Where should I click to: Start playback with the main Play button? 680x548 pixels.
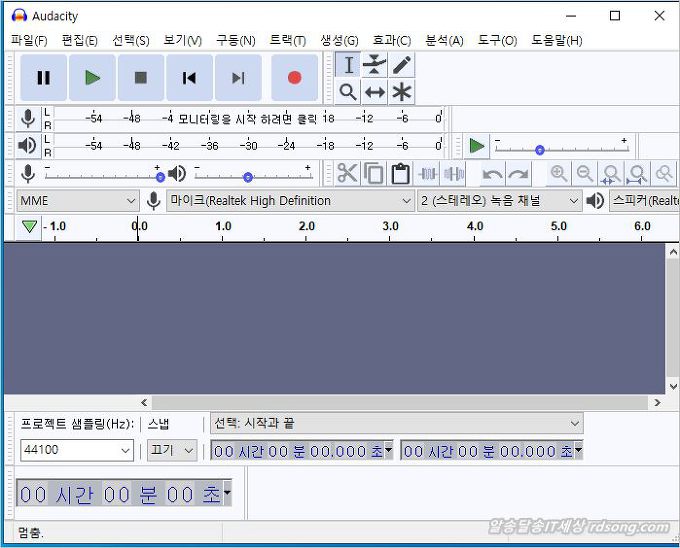[x=92, y=78]
